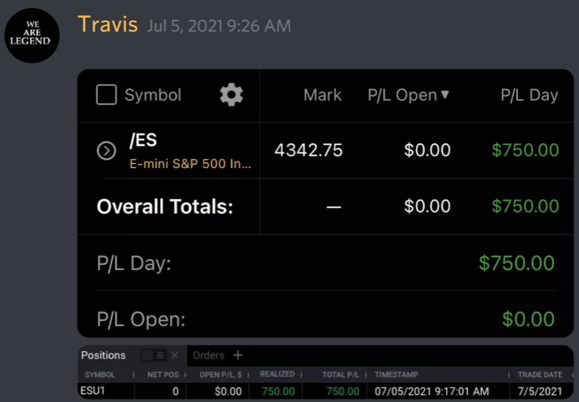This screenshot has width=579, height=402.
Task: Click the list-view icon in Positions tab
Action: 160,355
